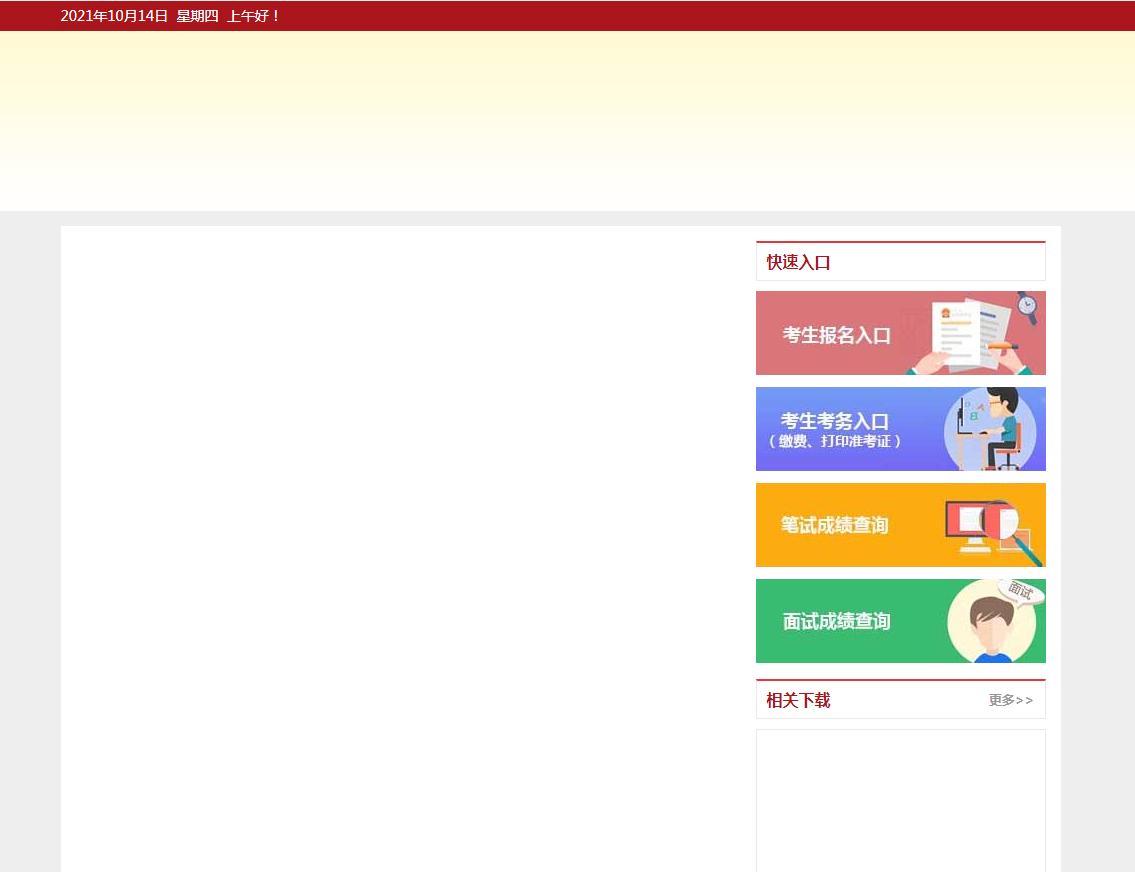This screenshot has width=1135, height=872.
Task: Click the national emblem form icon on registration banner
Action: click(x=948, y=313)
